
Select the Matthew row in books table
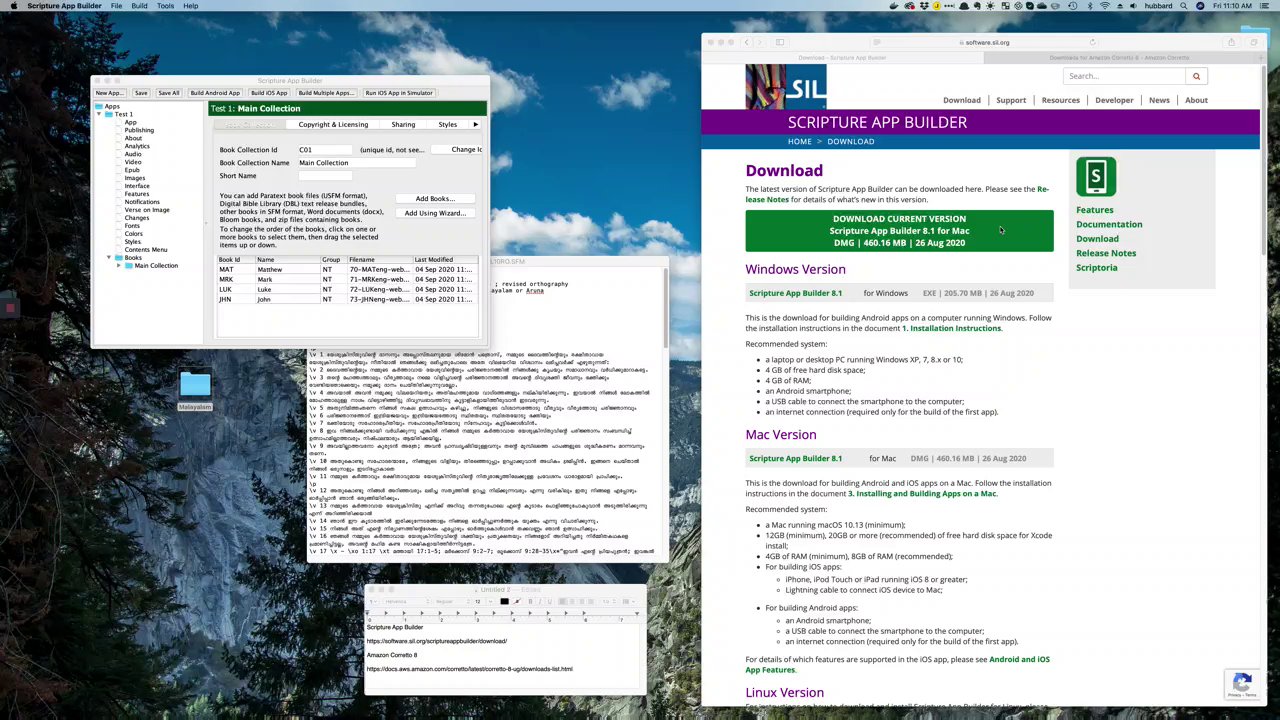(347, 270)
